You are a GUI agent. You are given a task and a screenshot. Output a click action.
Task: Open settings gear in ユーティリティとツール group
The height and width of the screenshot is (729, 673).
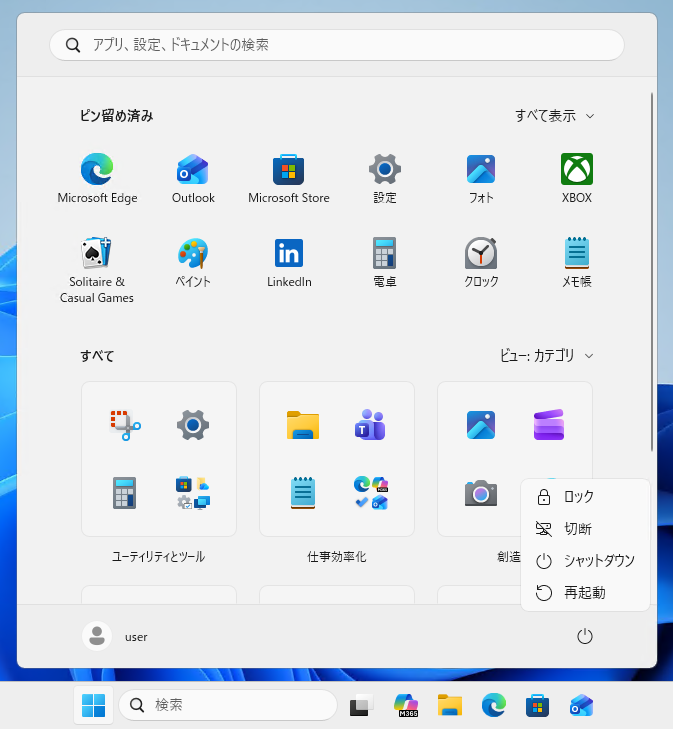(x=193, y=425)
